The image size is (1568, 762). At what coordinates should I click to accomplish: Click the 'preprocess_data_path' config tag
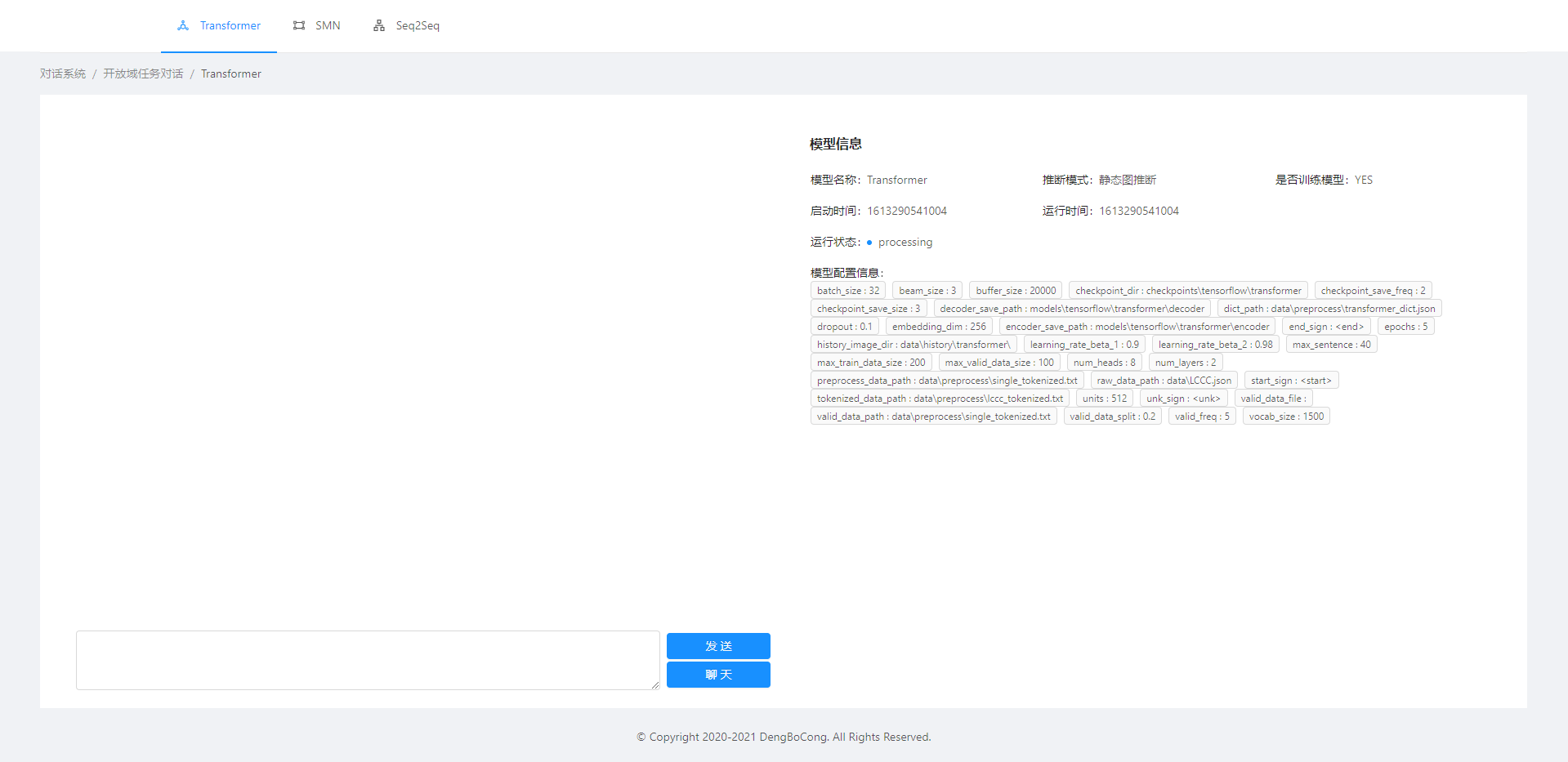947,381
